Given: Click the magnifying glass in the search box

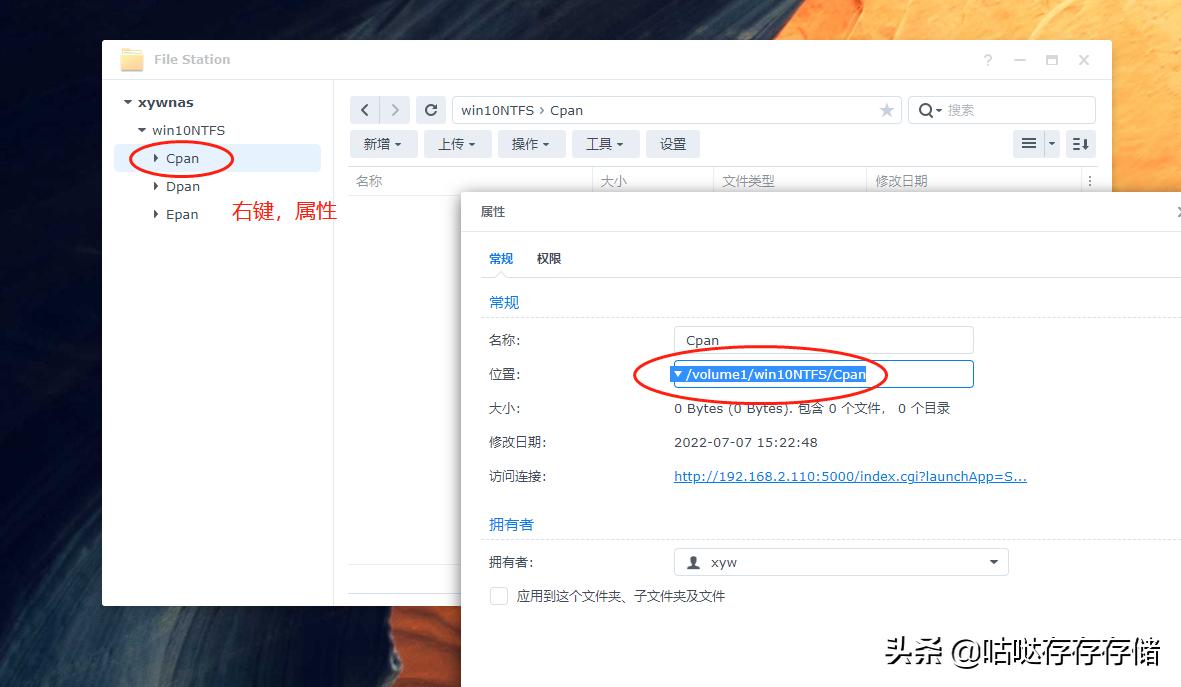Looking at the screenshot, I should click(925, 110).
